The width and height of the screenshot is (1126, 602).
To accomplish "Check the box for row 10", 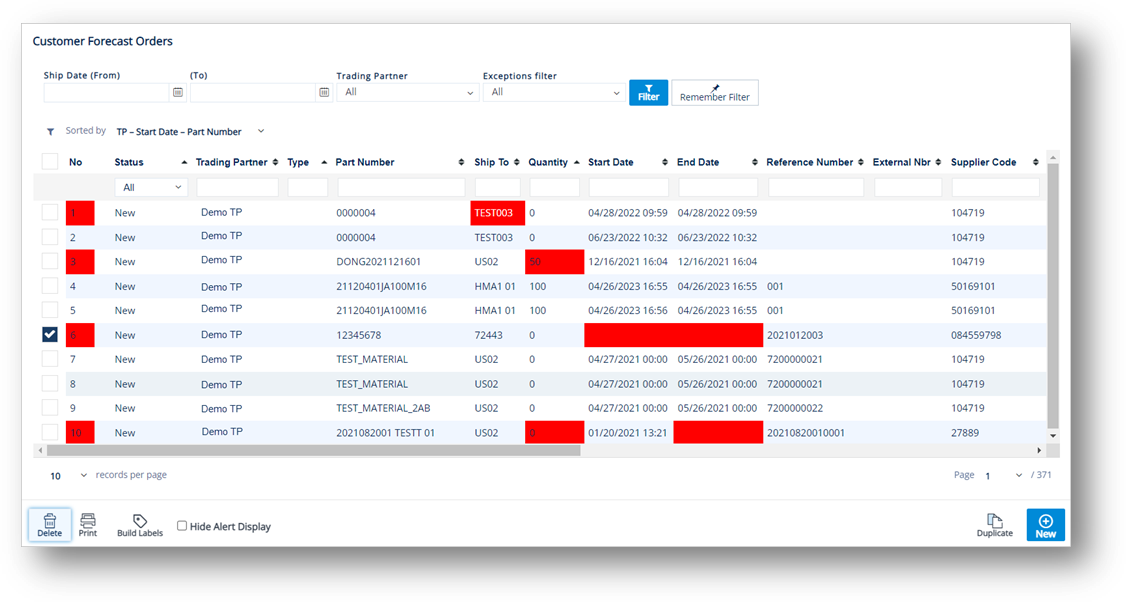I will (50, 432).
